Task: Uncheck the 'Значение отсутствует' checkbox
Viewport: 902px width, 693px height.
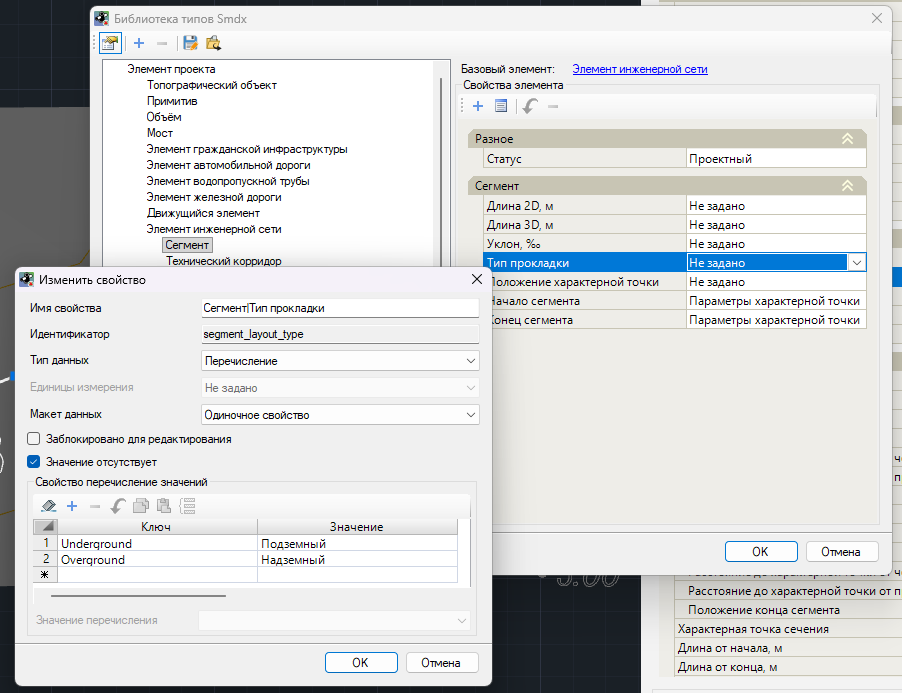Action: tap(34, 462)
